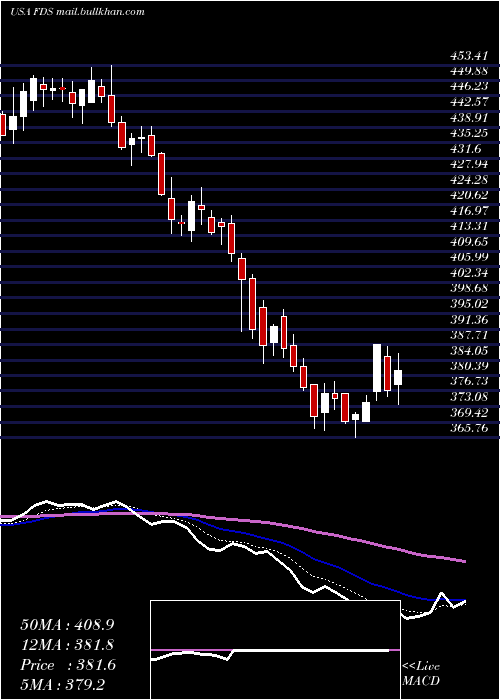This screenshot has height=700, width=500.
Task: Click the 387.71 price label
Action: click(x=469, y=335)
